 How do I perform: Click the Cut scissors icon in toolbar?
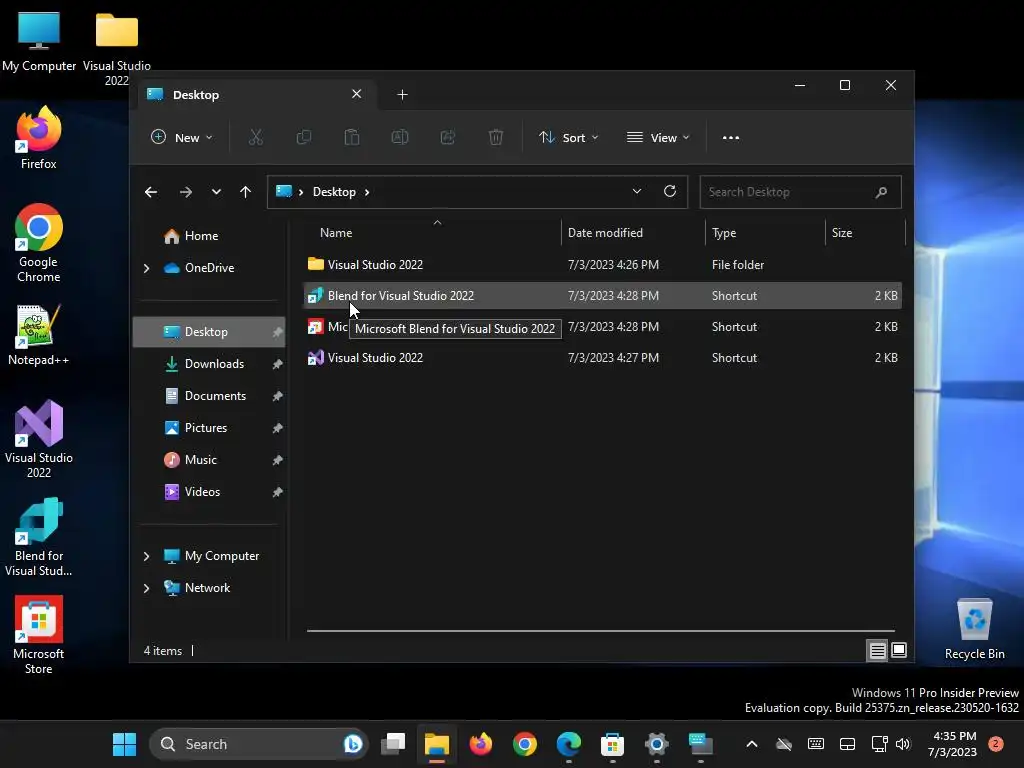(x=255, y=137)
